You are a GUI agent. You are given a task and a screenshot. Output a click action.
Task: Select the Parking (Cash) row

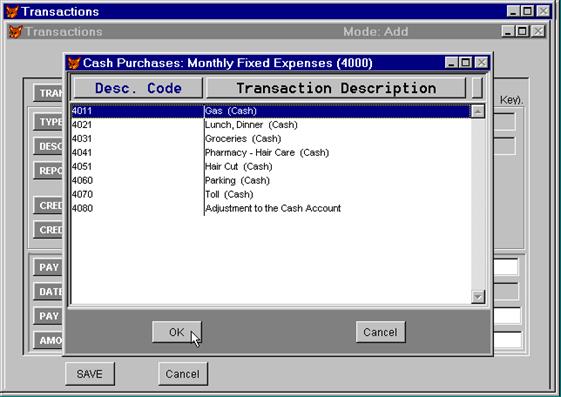click(x=270, y=181)
